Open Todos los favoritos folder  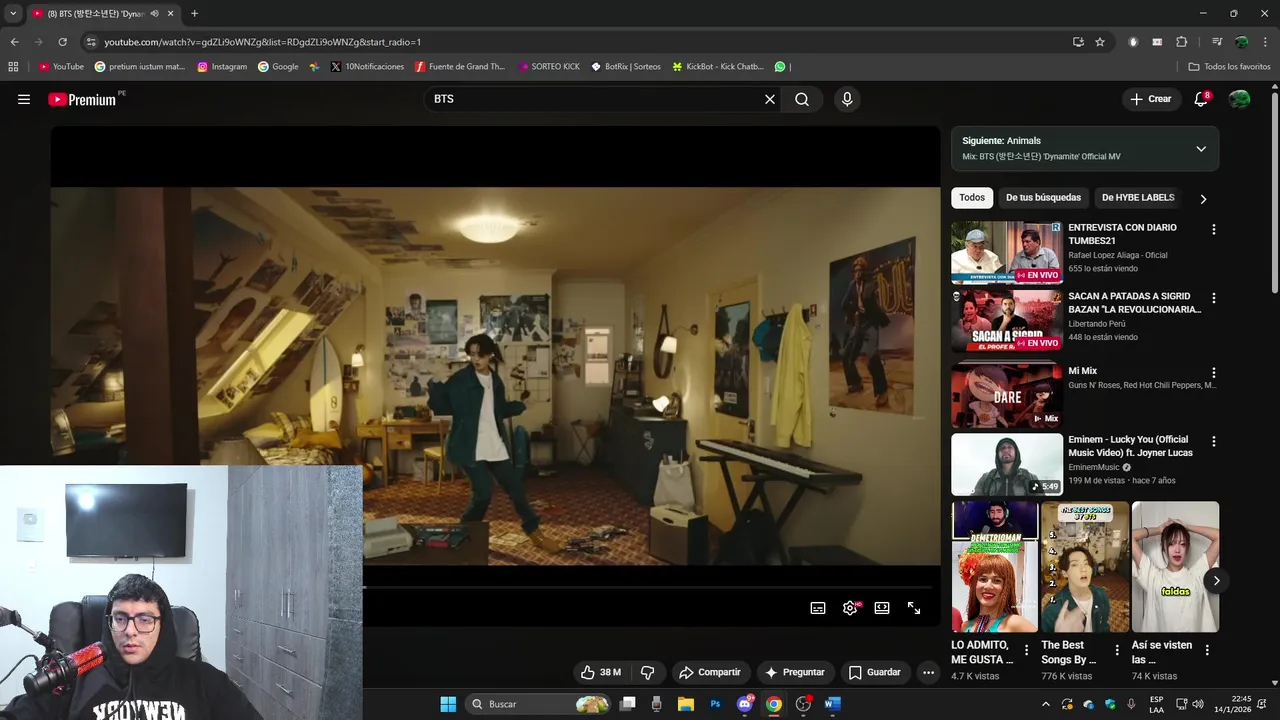point(1229,67)
